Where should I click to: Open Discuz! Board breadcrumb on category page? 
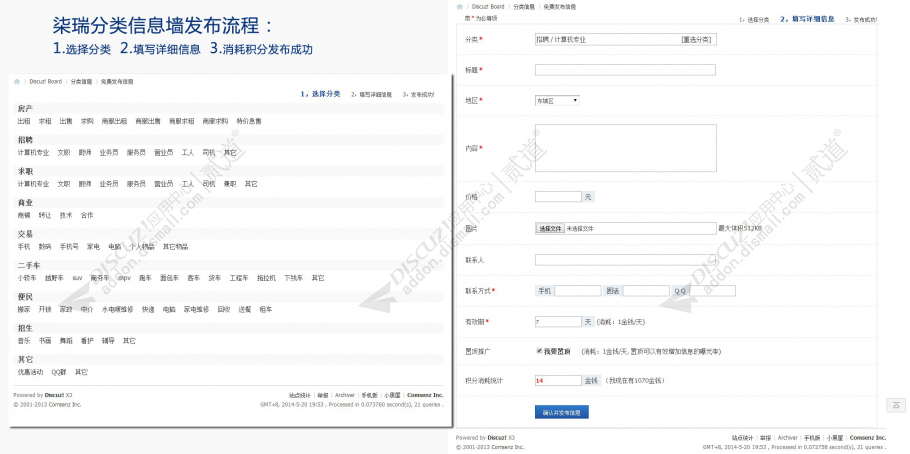[x=45, y=82]
